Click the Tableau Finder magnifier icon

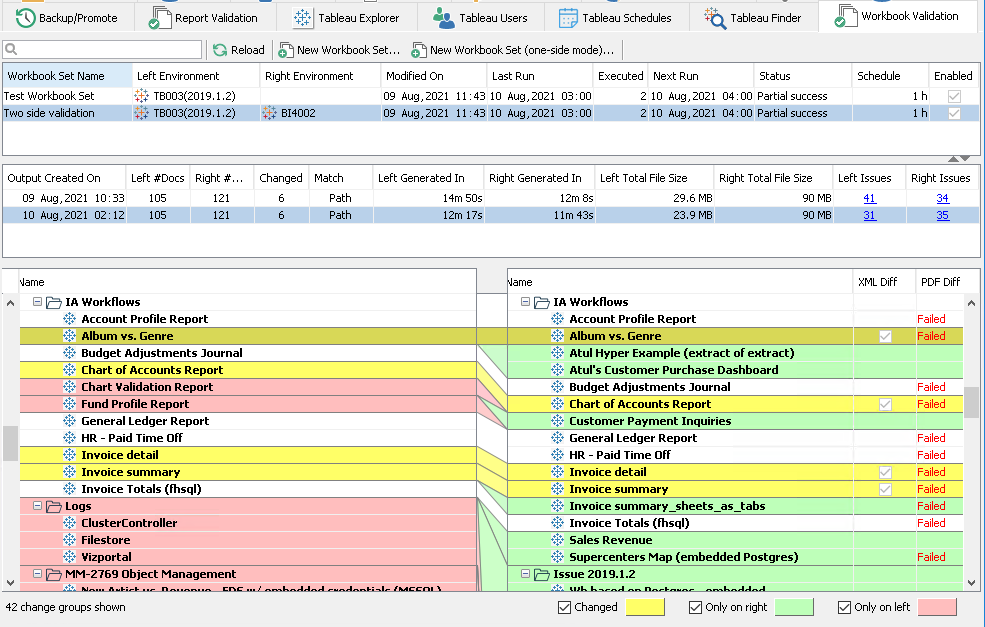pyautogui.click(x=715, y=18)
